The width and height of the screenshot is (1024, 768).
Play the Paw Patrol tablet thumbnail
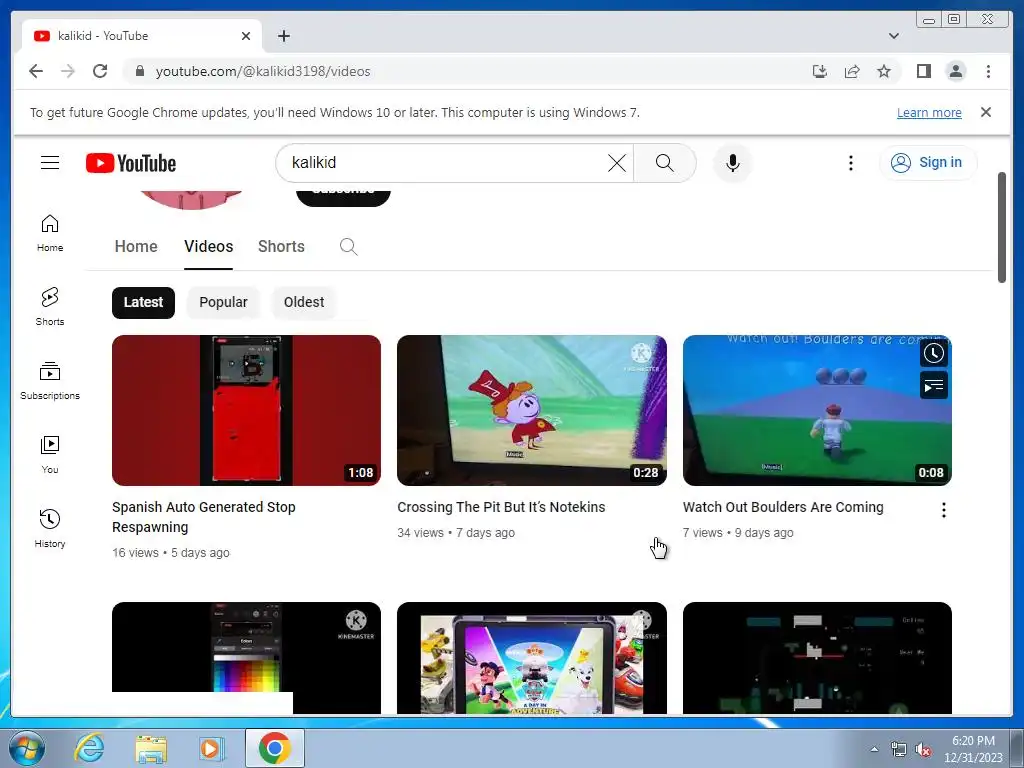pos(532,658)
